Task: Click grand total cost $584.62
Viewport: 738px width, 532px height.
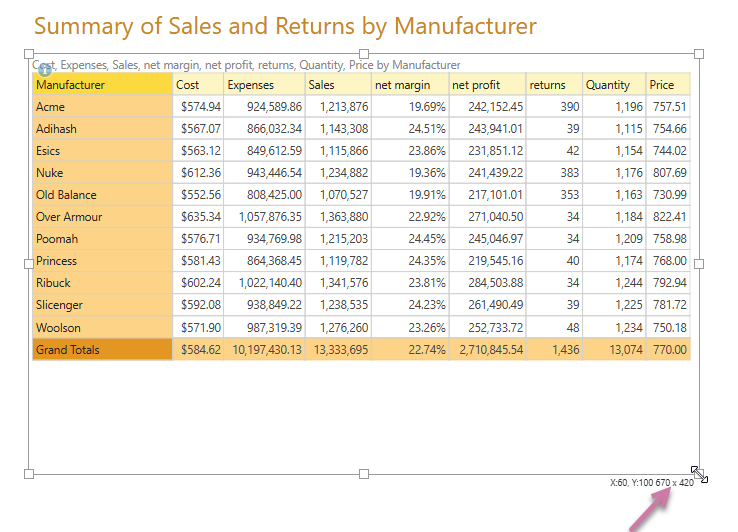Action: click(x=201, y=350)
